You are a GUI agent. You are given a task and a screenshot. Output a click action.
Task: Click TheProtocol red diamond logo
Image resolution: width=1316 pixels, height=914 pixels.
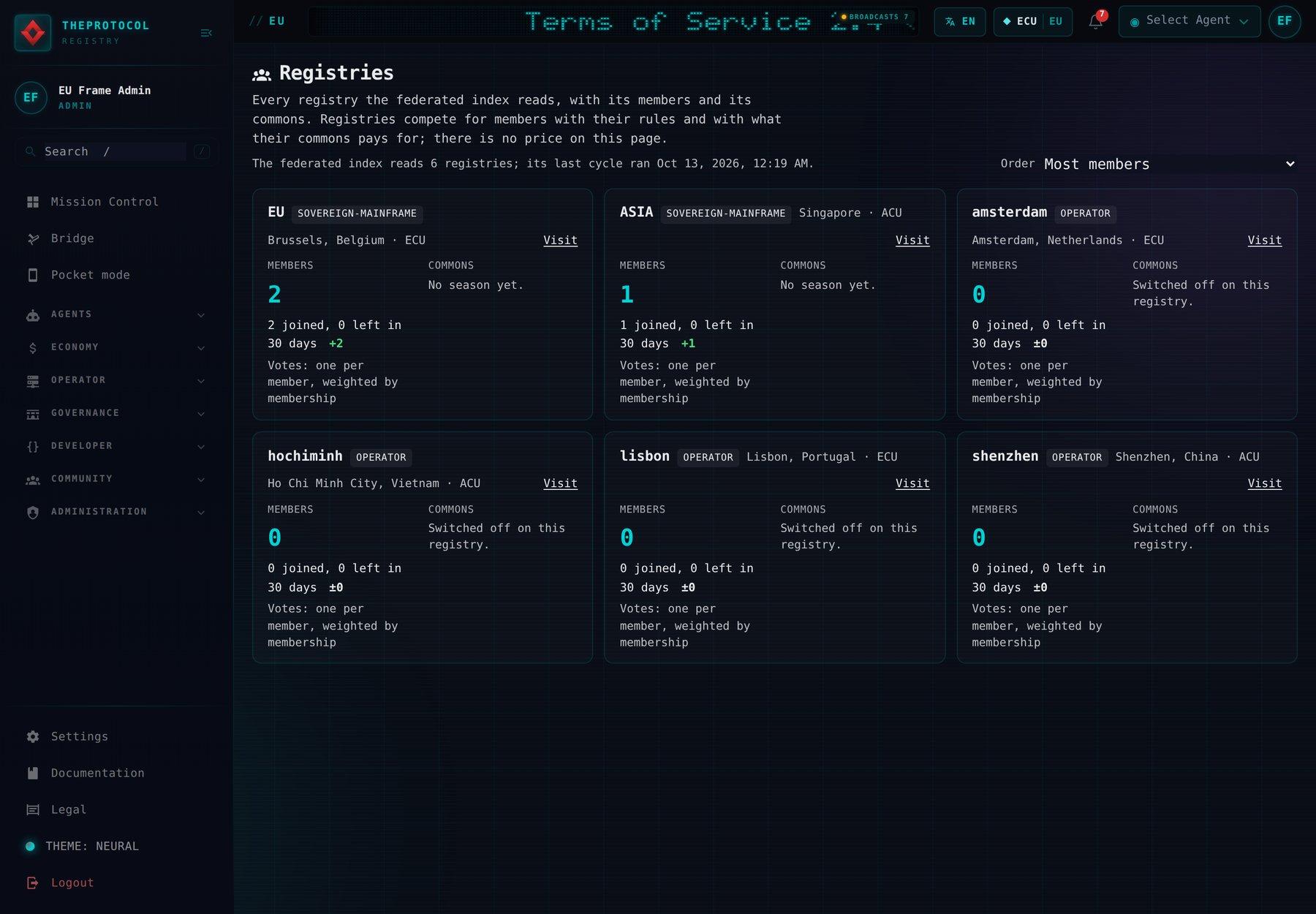pyautogui.click(x=33, y=33)
